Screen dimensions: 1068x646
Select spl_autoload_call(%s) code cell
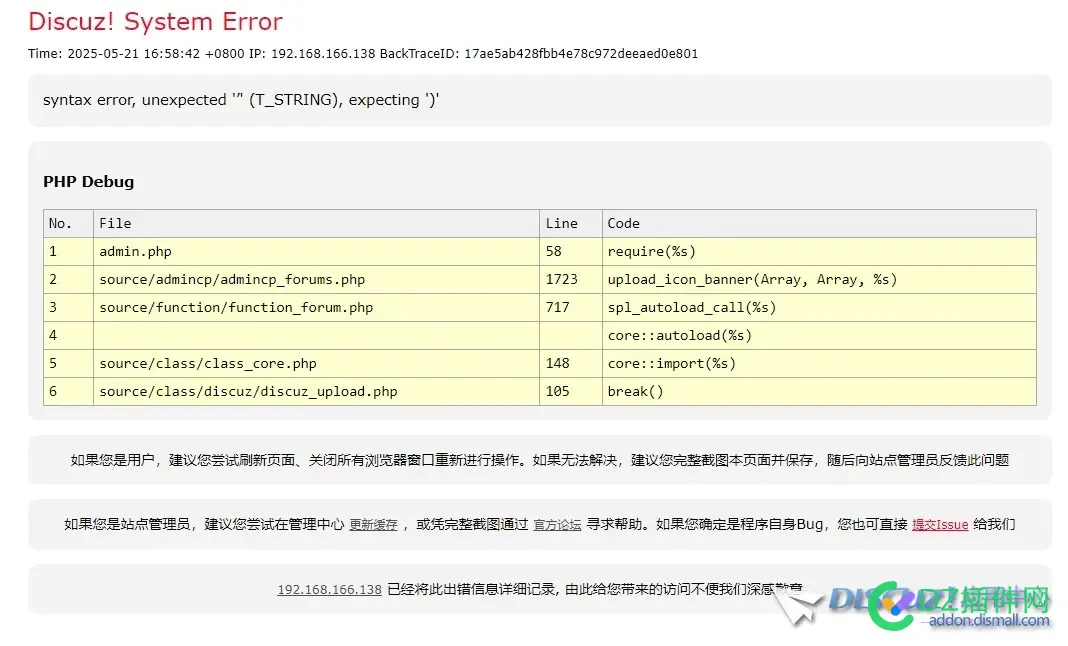click(819, 307)
